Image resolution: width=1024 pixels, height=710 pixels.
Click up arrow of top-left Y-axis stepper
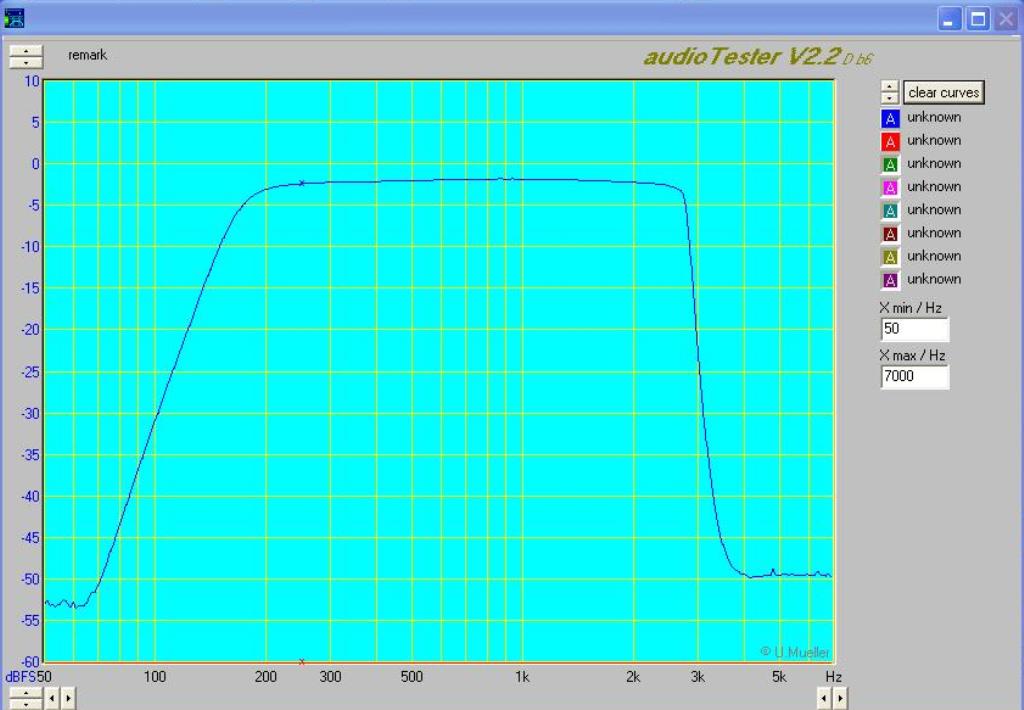26,51
